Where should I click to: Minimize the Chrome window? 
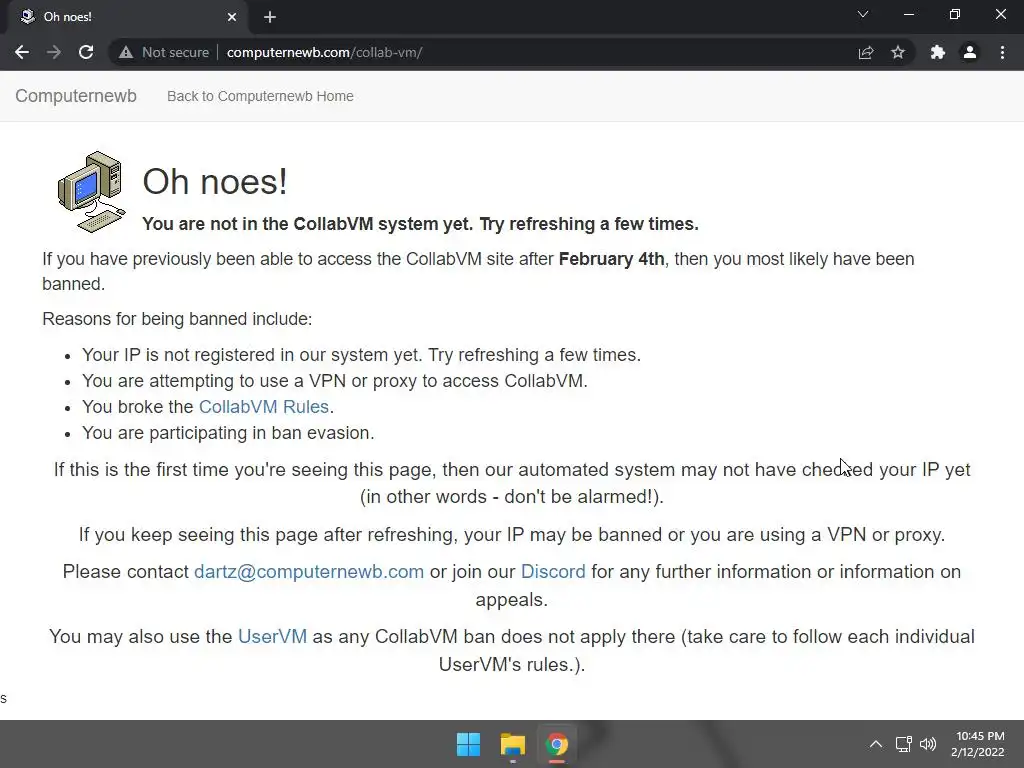[908, 14]
